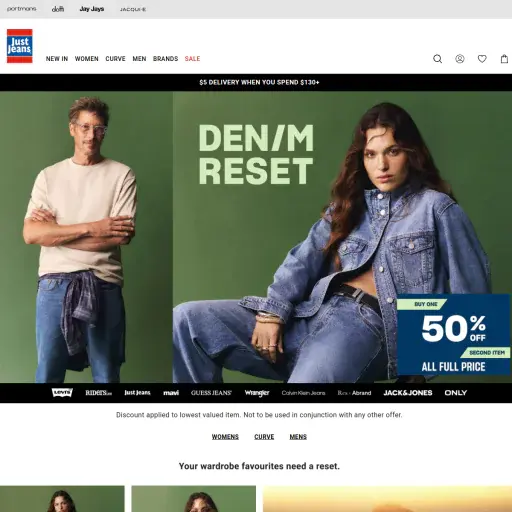Select the Abrand brand logo
Image resolution: width=512 pixels, height=512 pixels.
pos(354,393)
